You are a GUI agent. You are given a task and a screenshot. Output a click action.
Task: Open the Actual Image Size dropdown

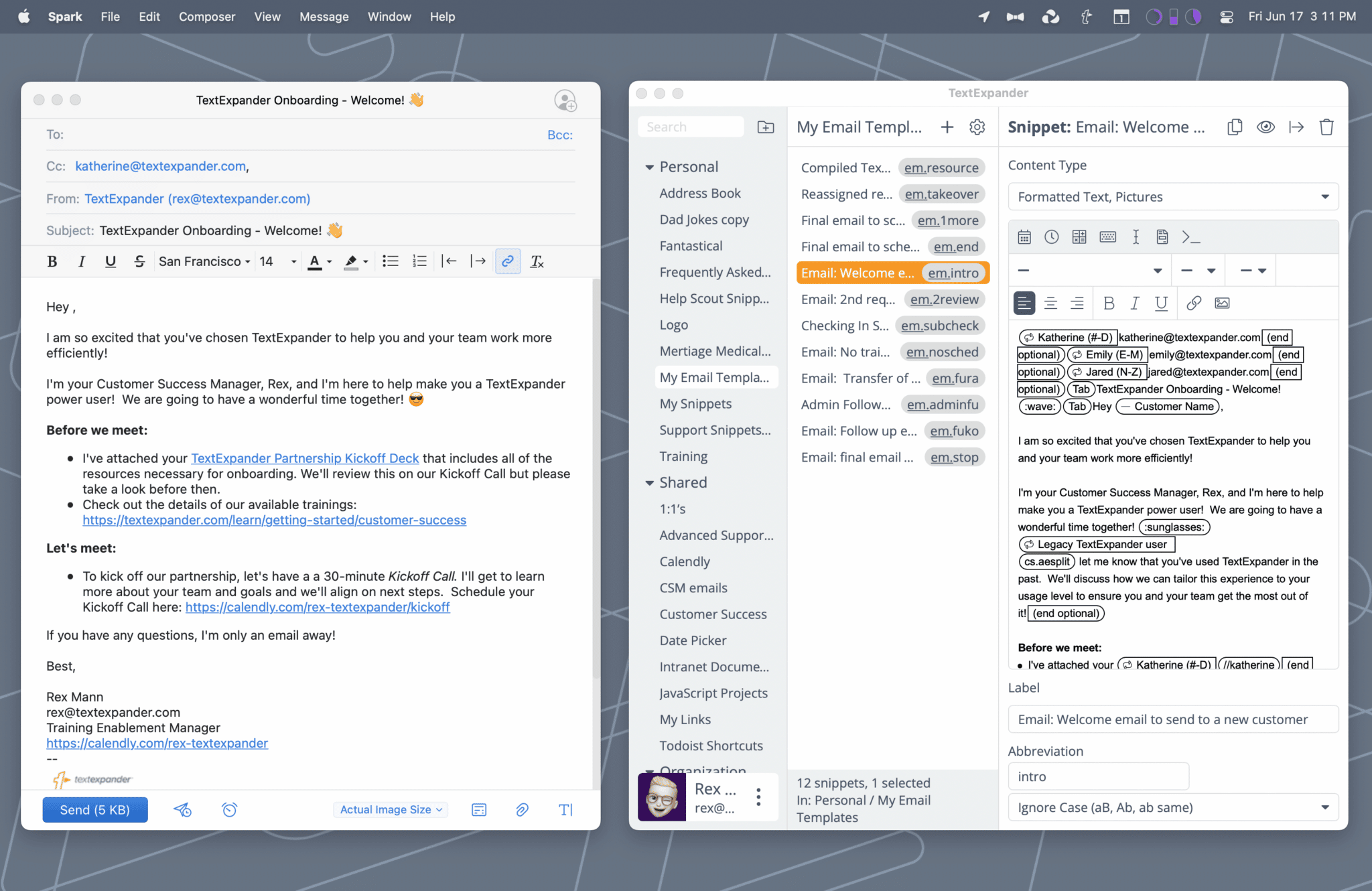coord(391,810)
